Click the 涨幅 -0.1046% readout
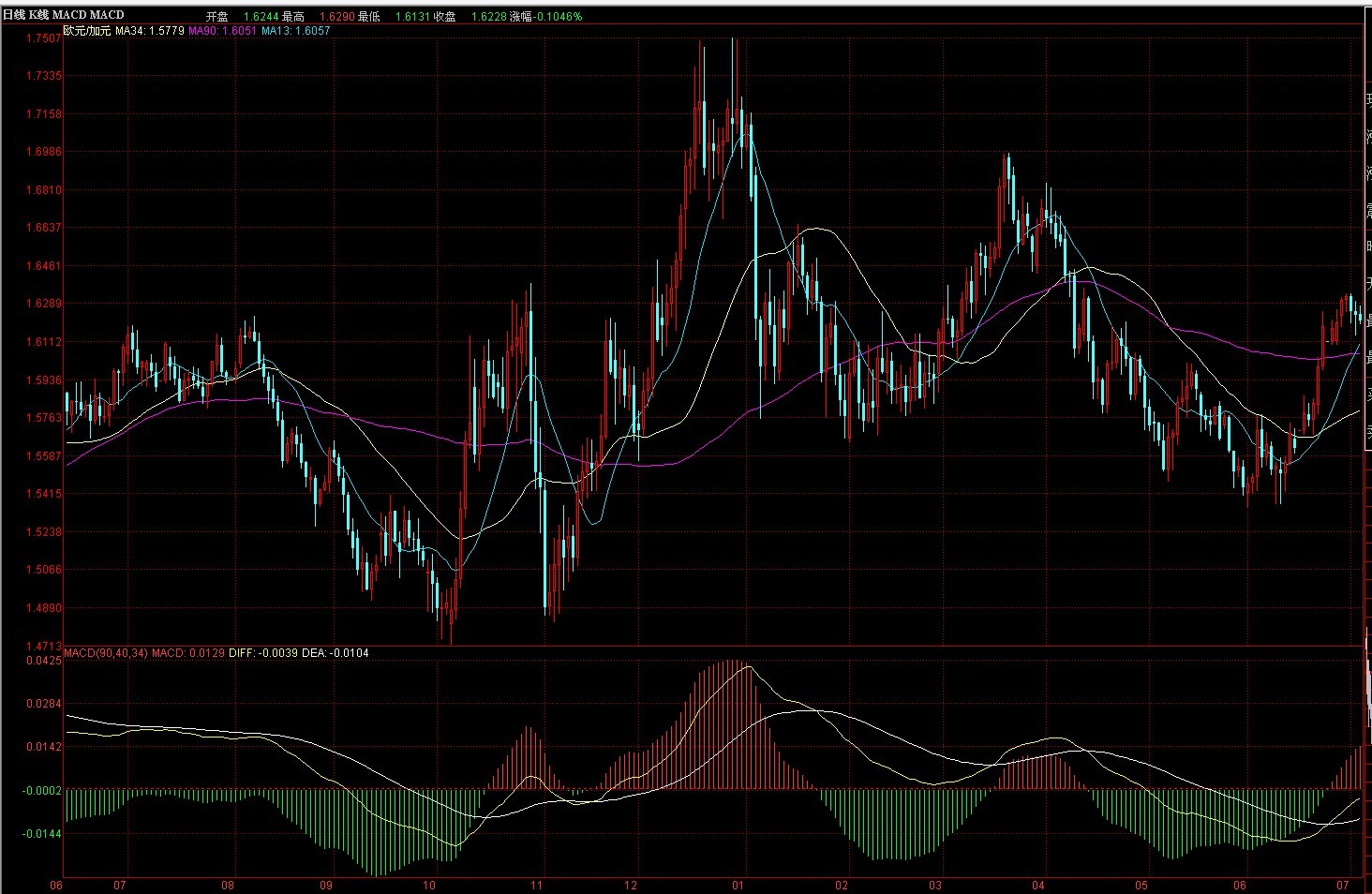Viewport: 1372px width, 894px height. (545, 17)
